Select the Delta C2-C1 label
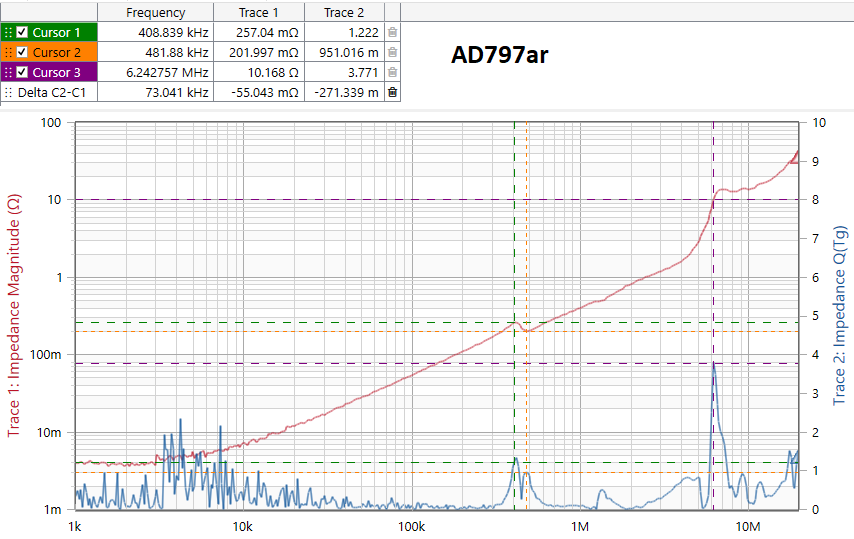This screenshot has width=854, height=539. tap(52, 93)
